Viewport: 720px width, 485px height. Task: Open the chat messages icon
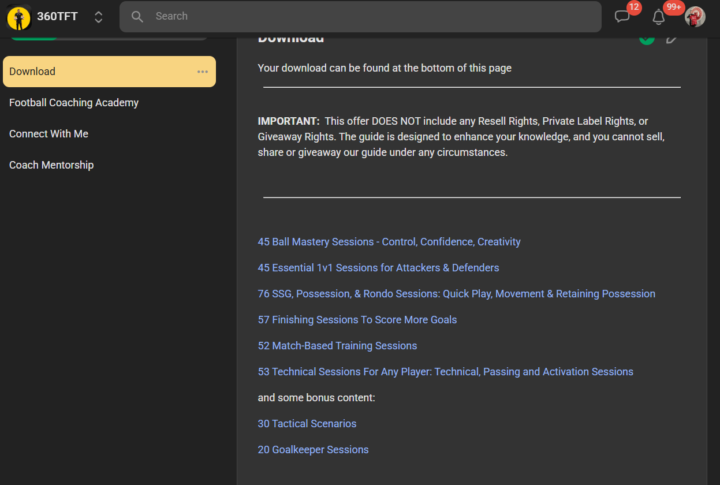pos(622,17)
